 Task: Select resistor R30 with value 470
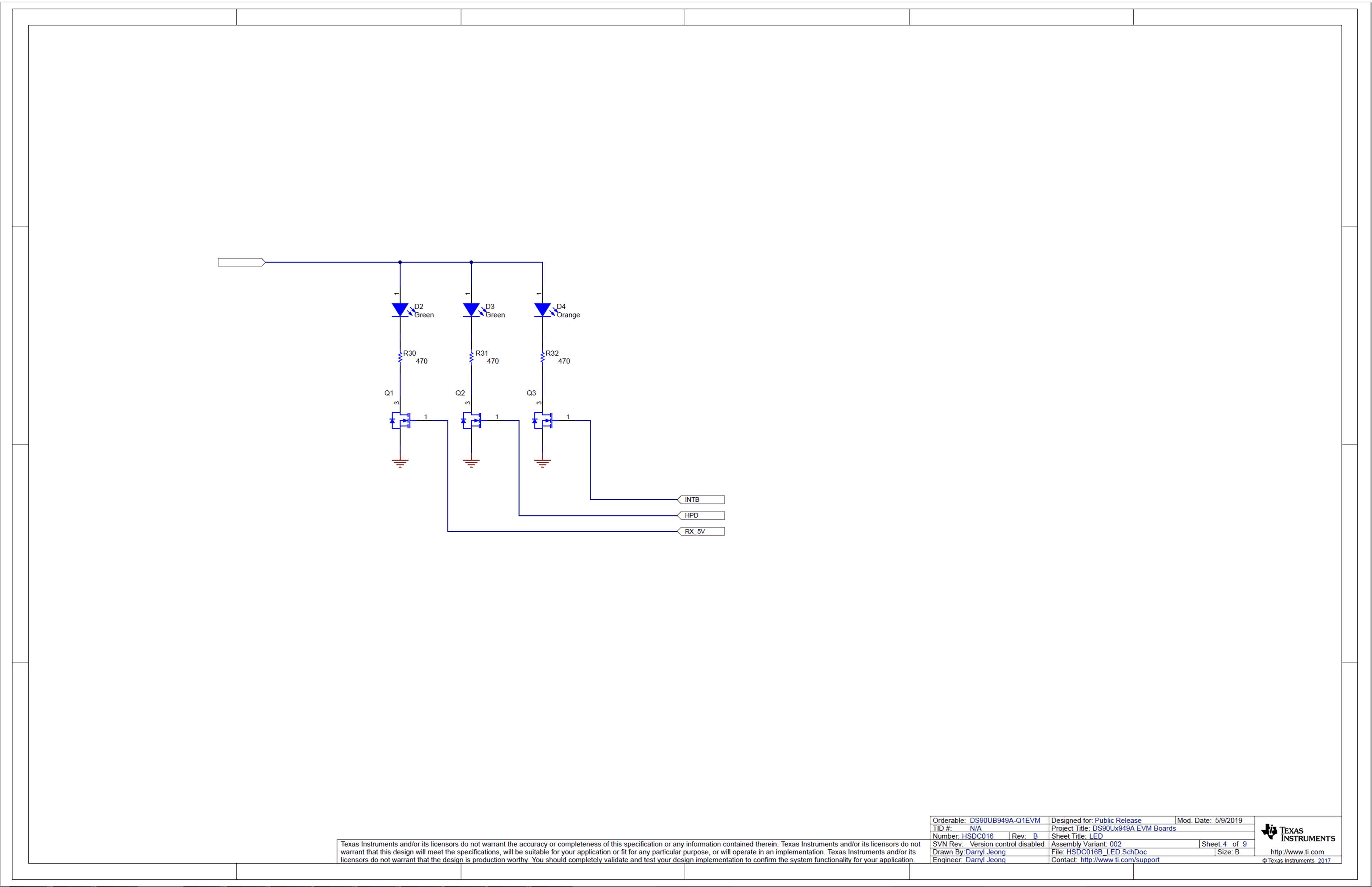pyautogui.click(x=400, y=357)
